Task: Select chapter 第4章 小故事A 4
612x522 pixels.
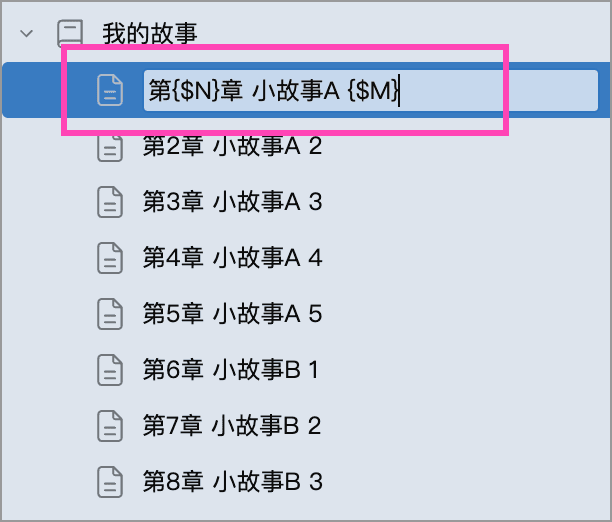Action: 232,259
